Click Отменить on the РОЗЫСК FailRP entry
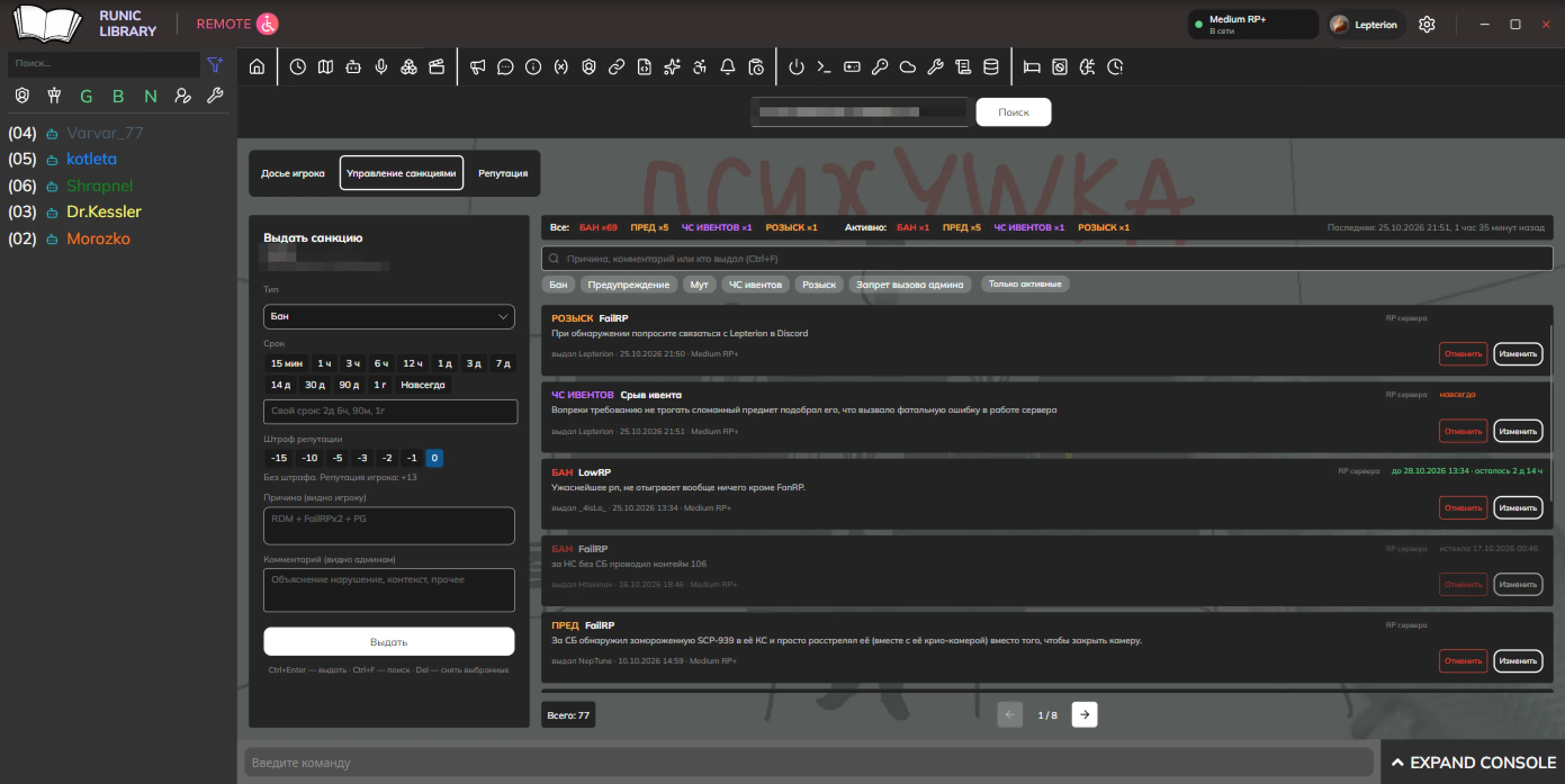 pos(1463,353)
